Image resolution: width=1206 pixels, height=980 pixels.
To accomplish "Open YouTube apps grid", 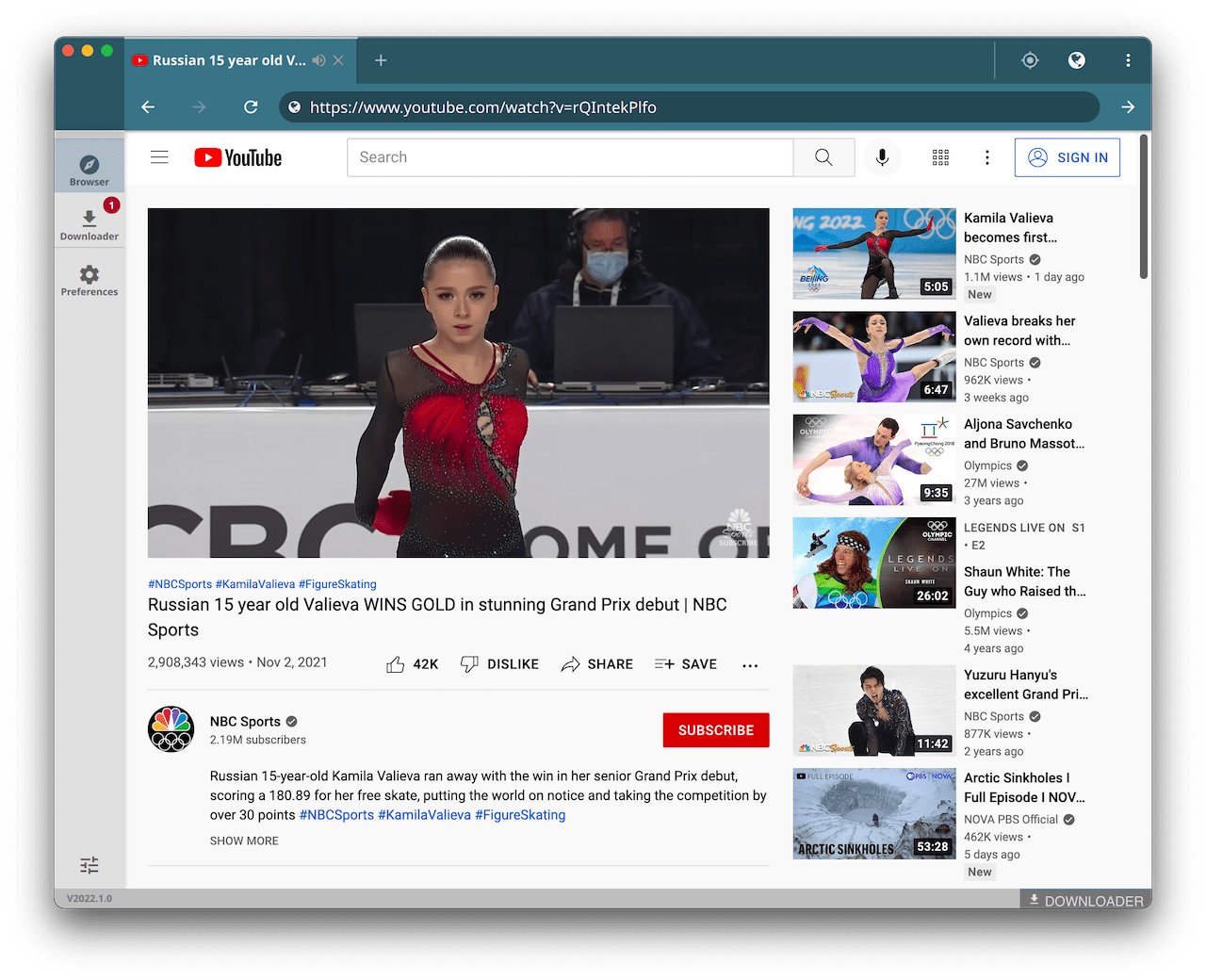I will (x=940, y=157).
